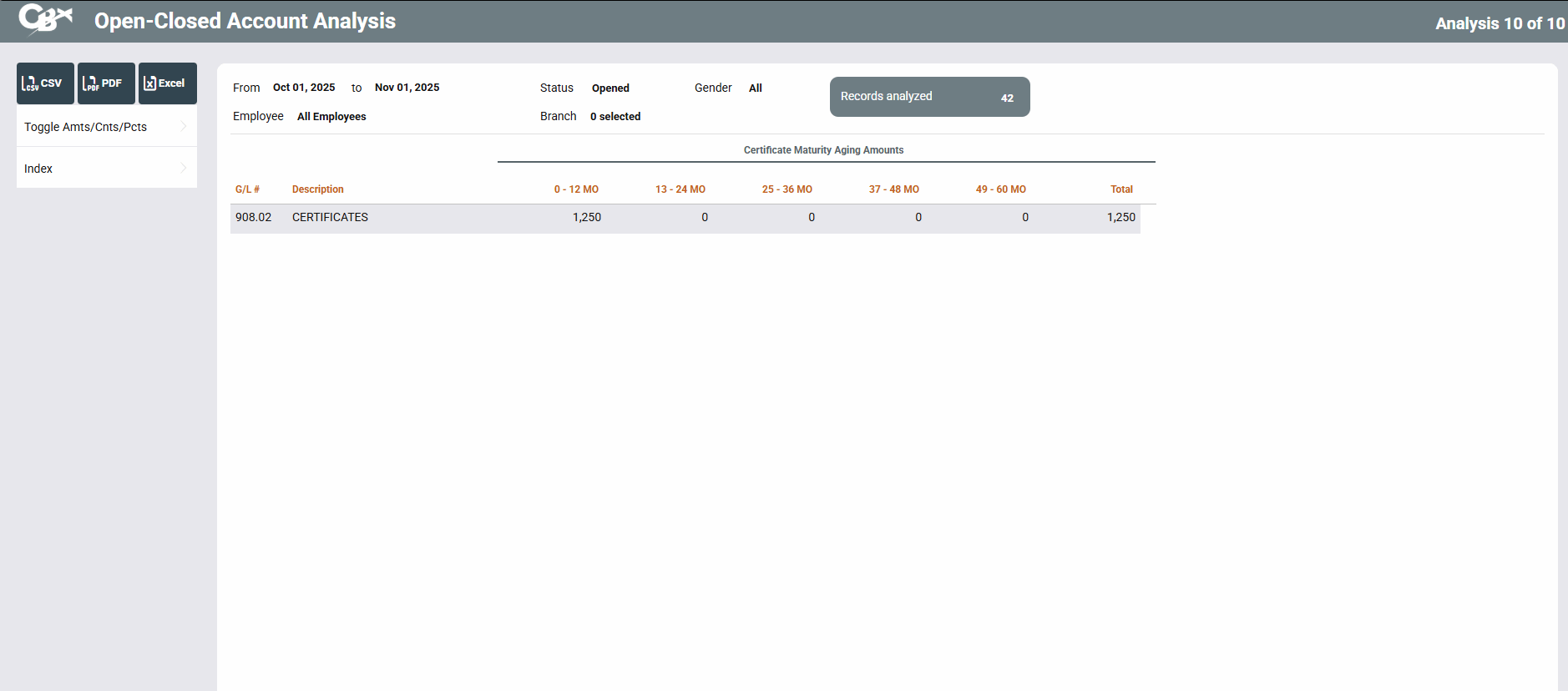Sort by 0 - 12 MO column
Viewport: 1568px width, 691px height.
click(576, 189)
